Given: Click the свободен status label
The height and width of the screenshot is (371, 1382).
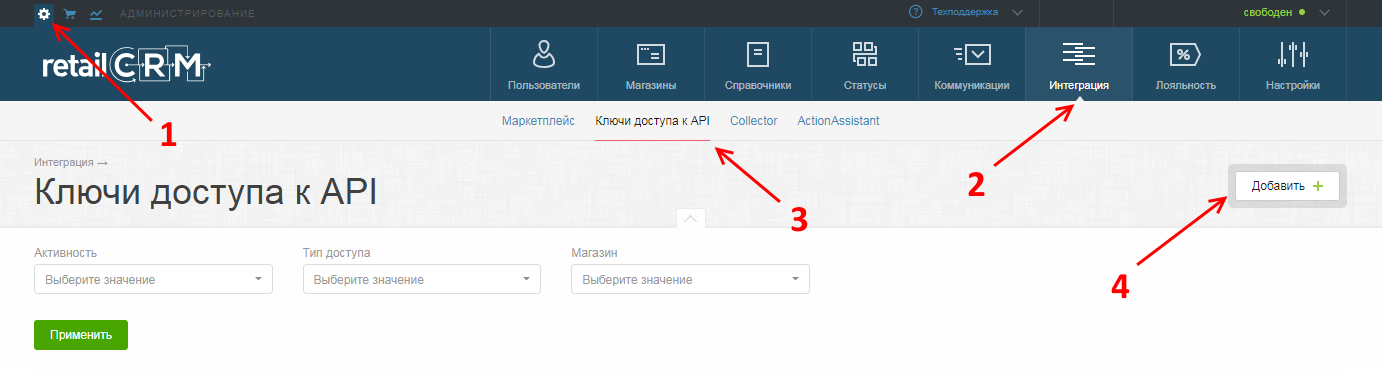Looking at the screenshot, I should tap(1267, 13).
